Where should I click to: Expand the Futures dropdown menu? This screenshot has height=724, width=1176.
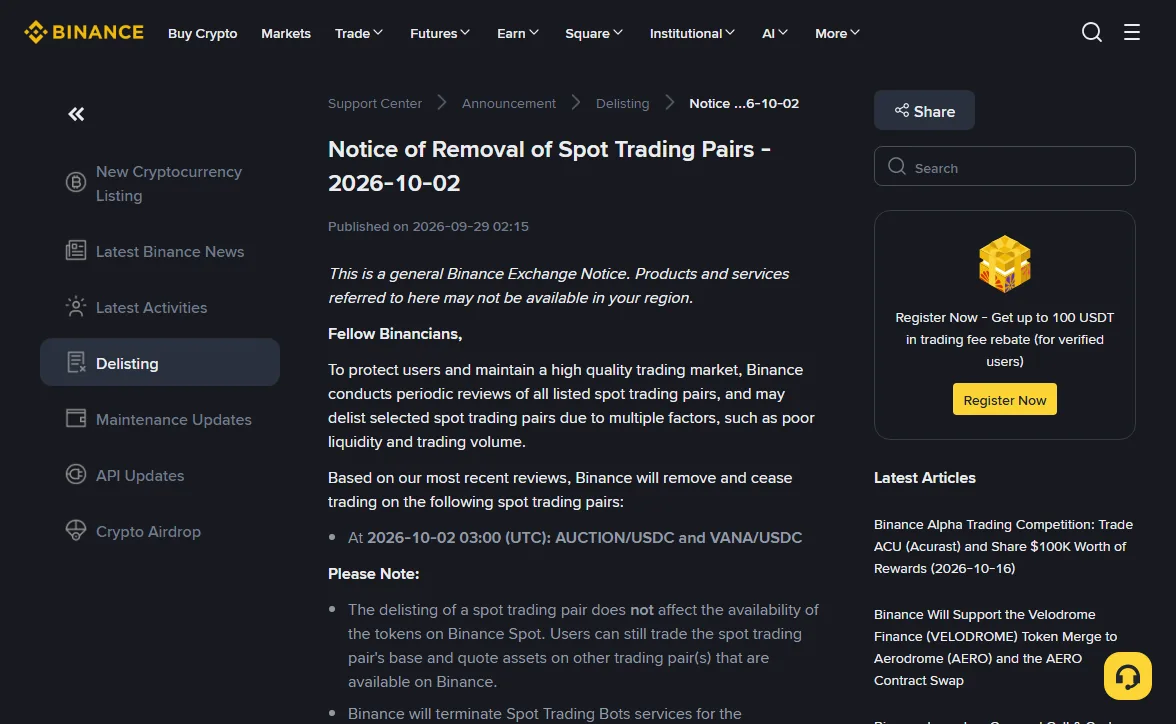440,33
